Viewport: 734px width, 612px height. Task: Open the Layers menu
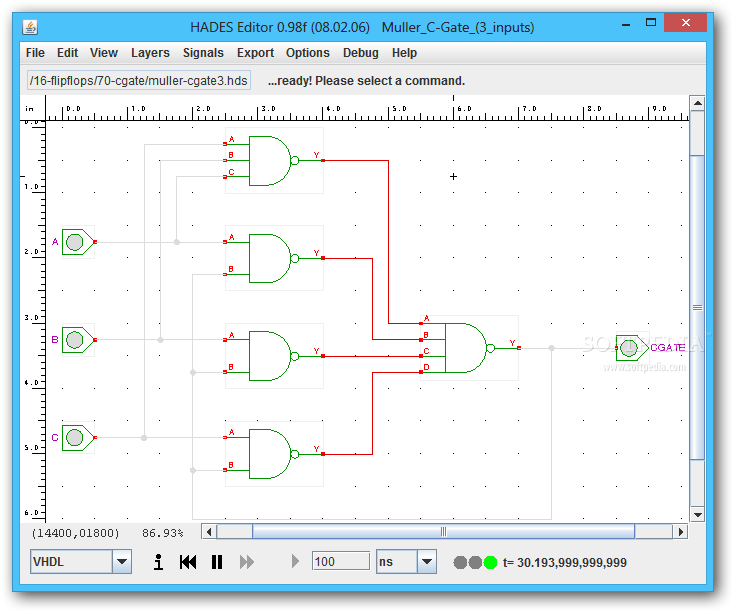pyautogui.click(x=150, y=53)
